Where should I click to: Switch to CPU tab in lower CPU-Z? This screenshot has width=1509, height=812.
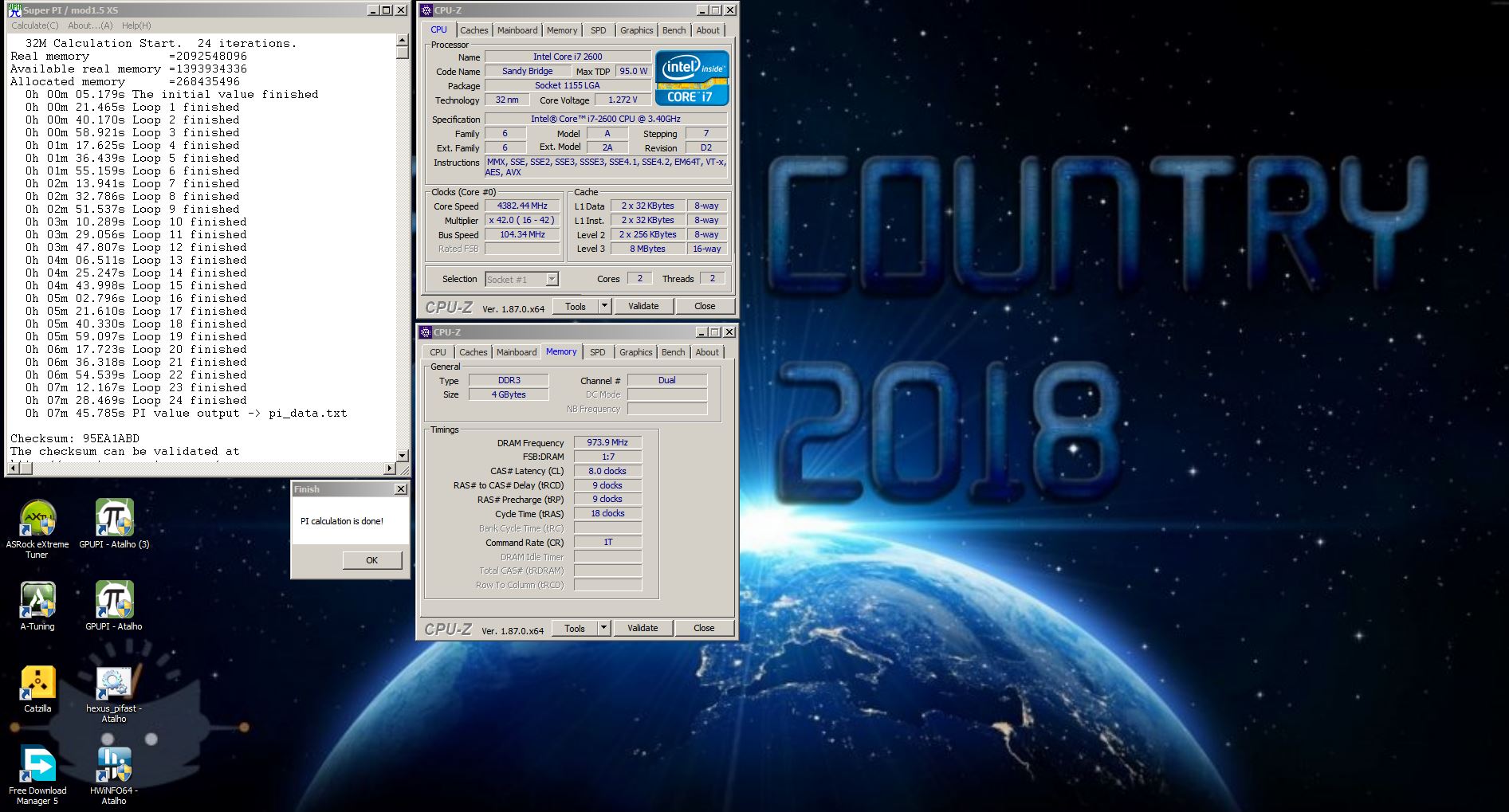[x=438, y=352]
